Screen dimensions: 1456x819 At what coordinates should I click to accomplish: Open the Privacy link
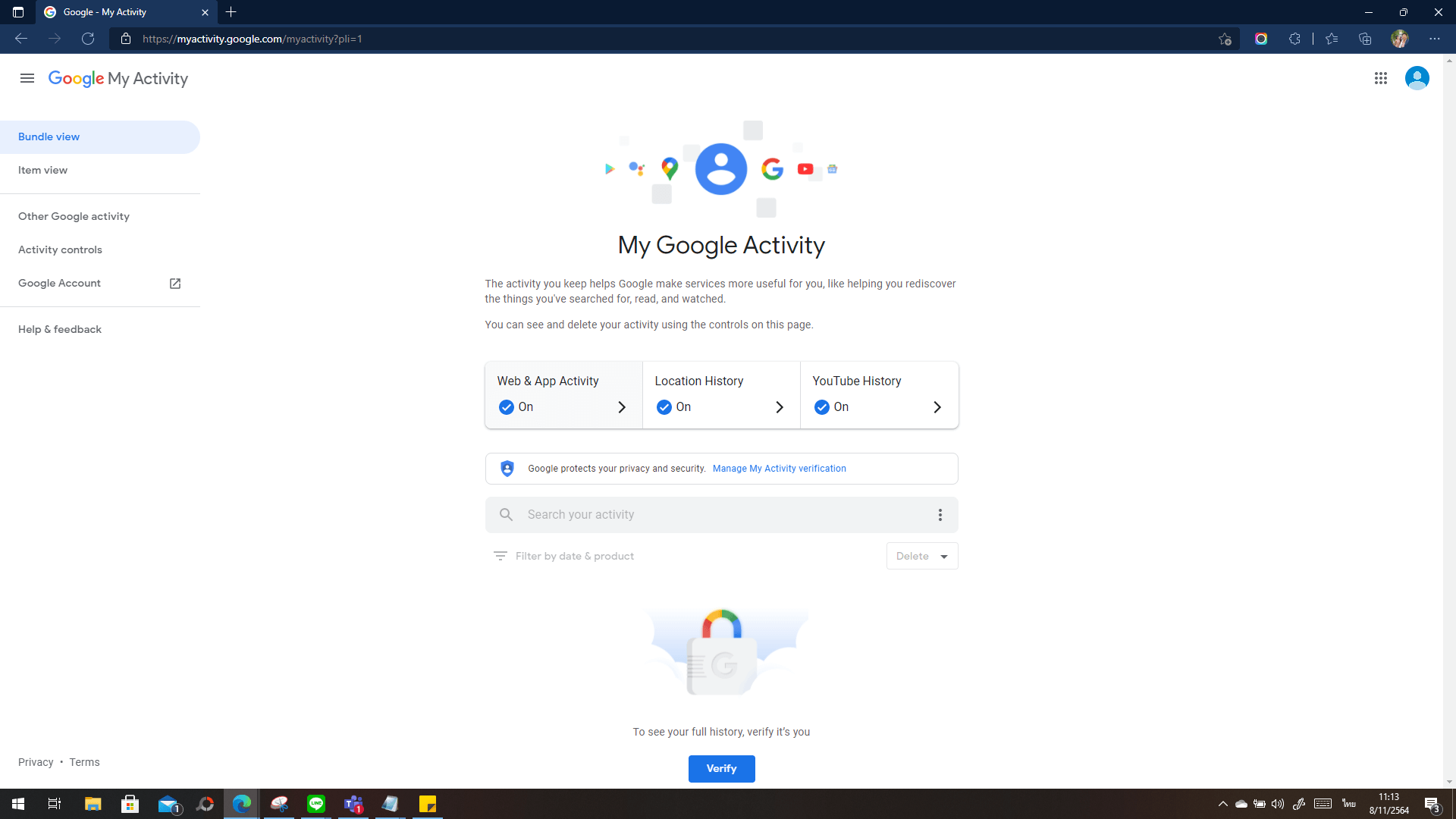36,762
